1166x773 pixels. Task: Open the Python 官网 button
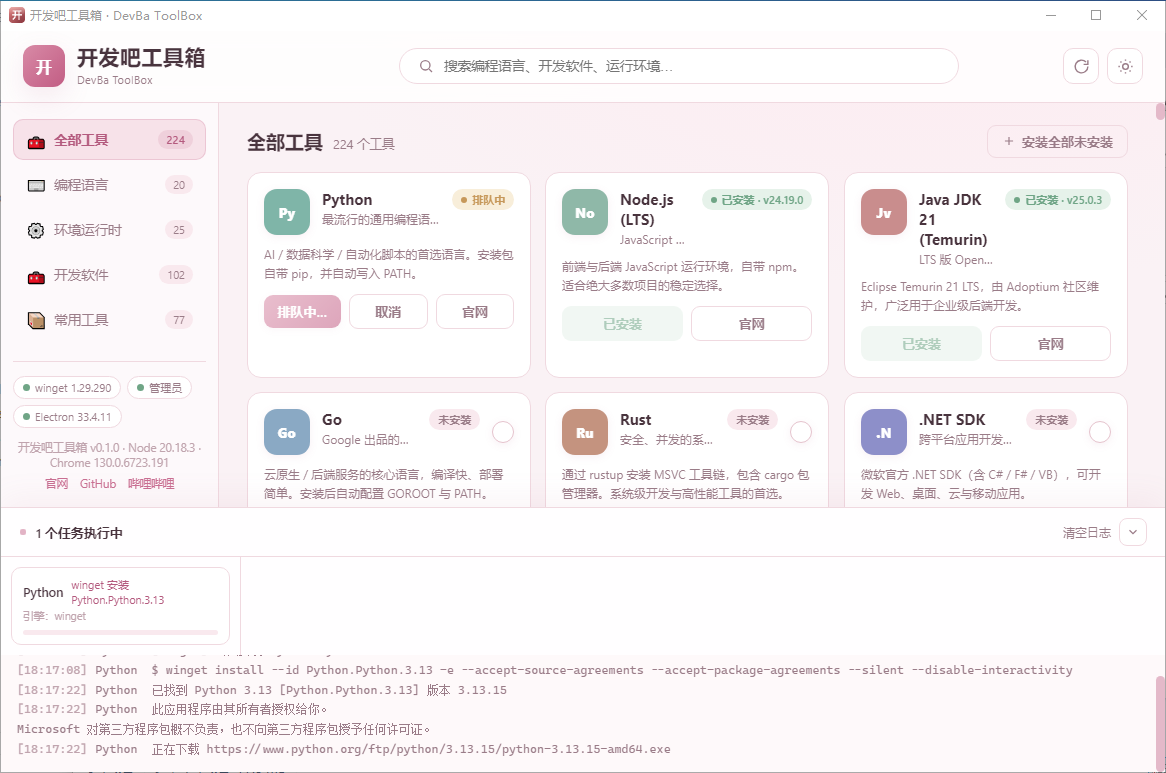(474, 311)
